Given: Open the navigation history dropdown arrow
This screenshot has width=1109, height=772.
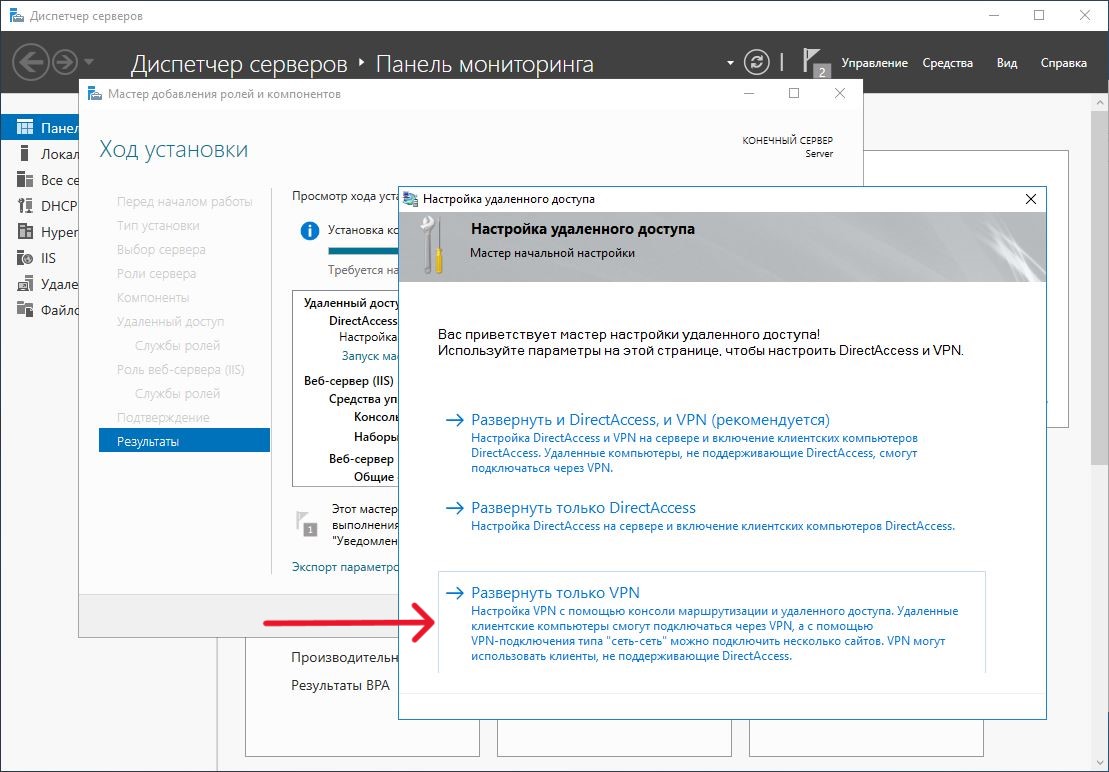Looking at the screenshot, I should pos(90,62).
